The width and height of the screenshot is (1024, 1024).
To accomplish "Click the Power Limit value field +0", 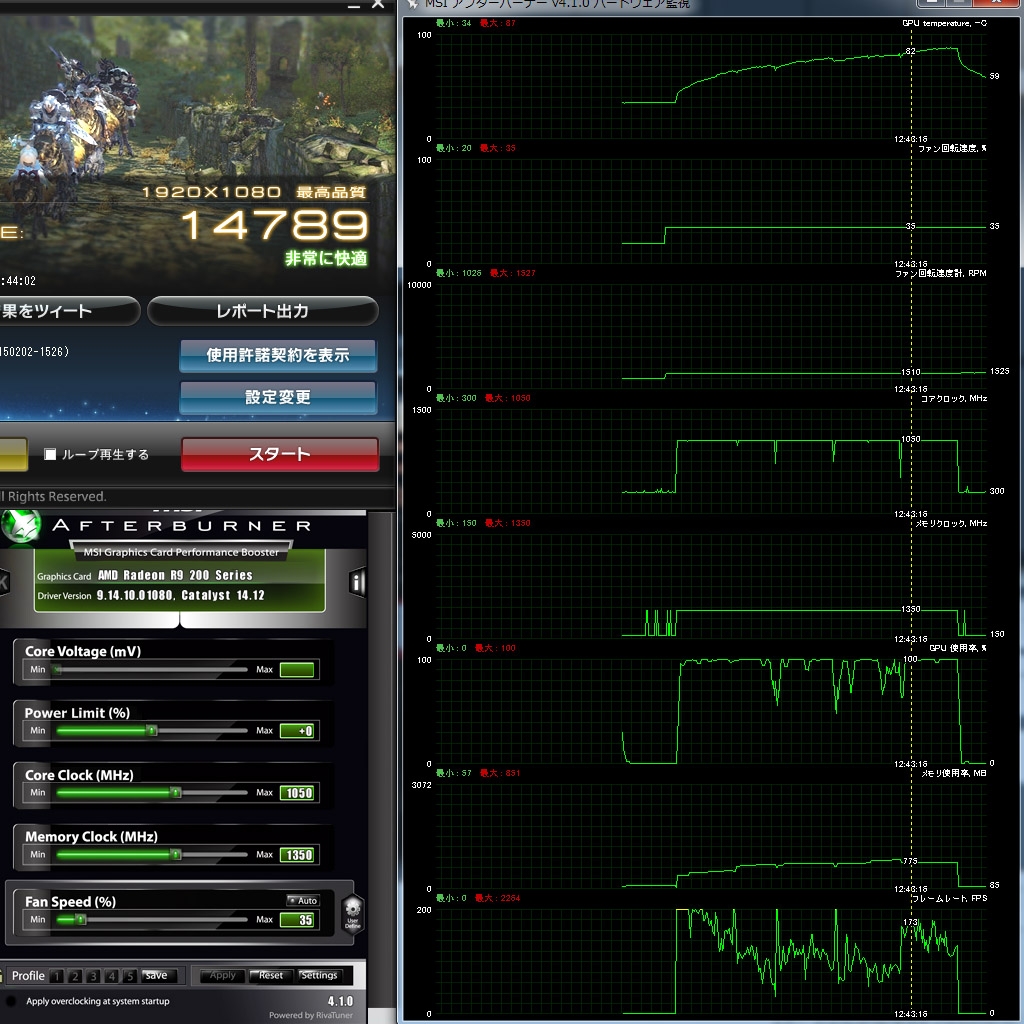I will coord(297,731).
